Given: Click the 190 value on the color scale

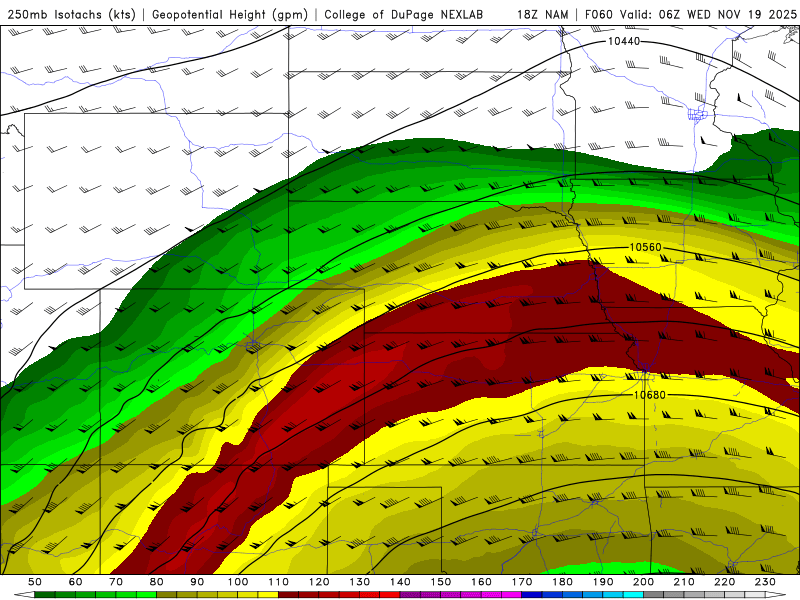Looking at the screenshot, I should pos(603,582).
